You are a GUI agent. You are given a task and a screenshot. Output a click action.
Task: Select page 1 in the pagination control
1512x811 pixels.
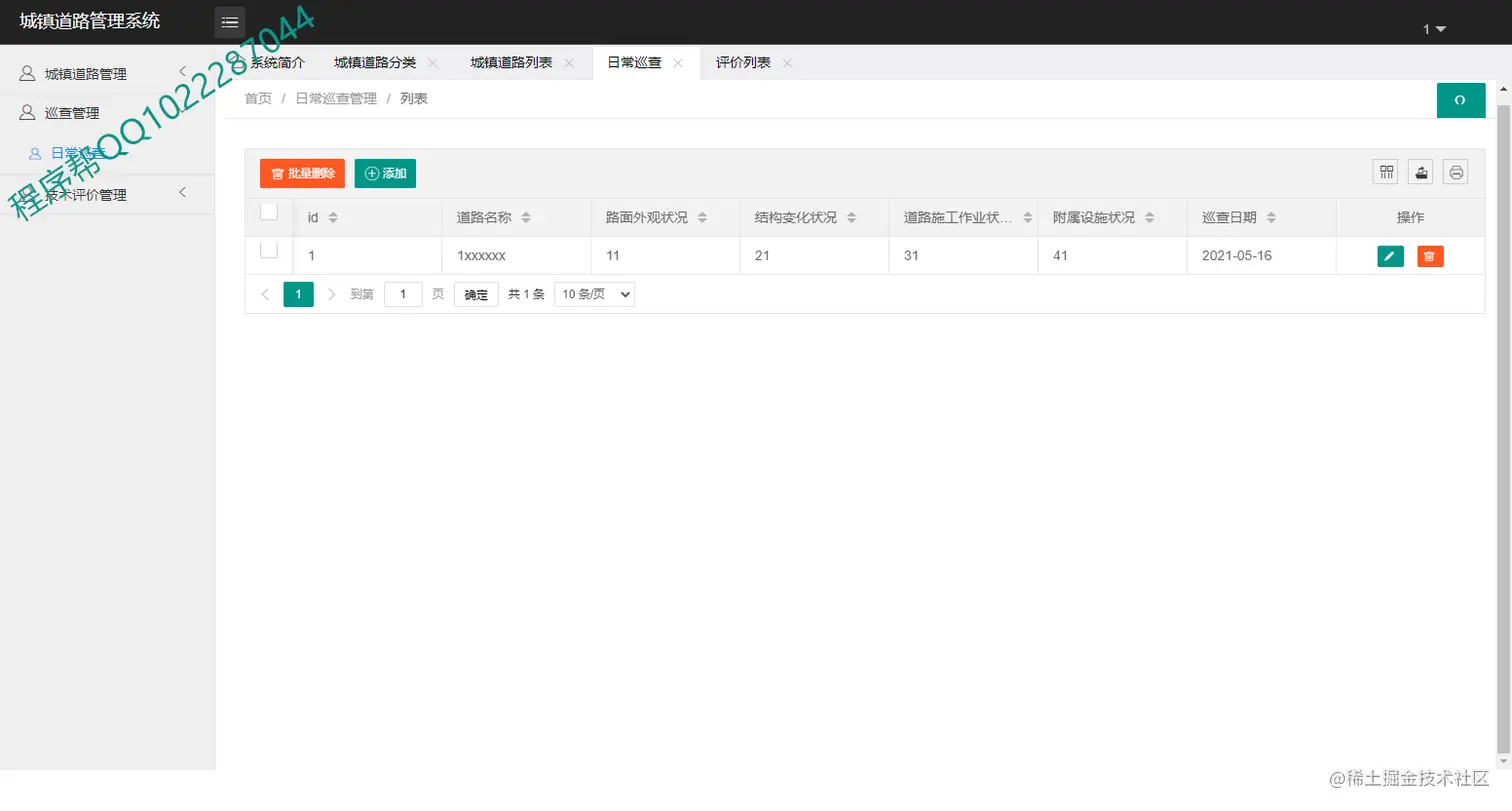[x=297, y=293]
